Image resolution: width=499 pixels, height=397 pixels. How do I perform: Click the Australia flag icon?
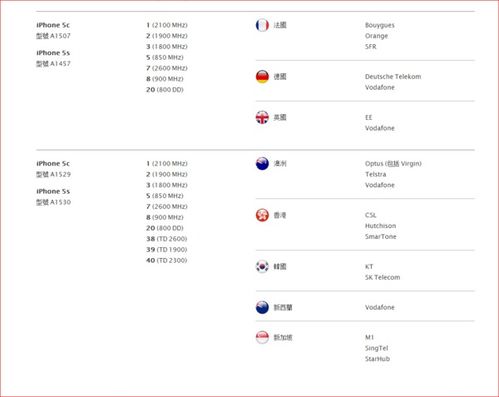262,163
